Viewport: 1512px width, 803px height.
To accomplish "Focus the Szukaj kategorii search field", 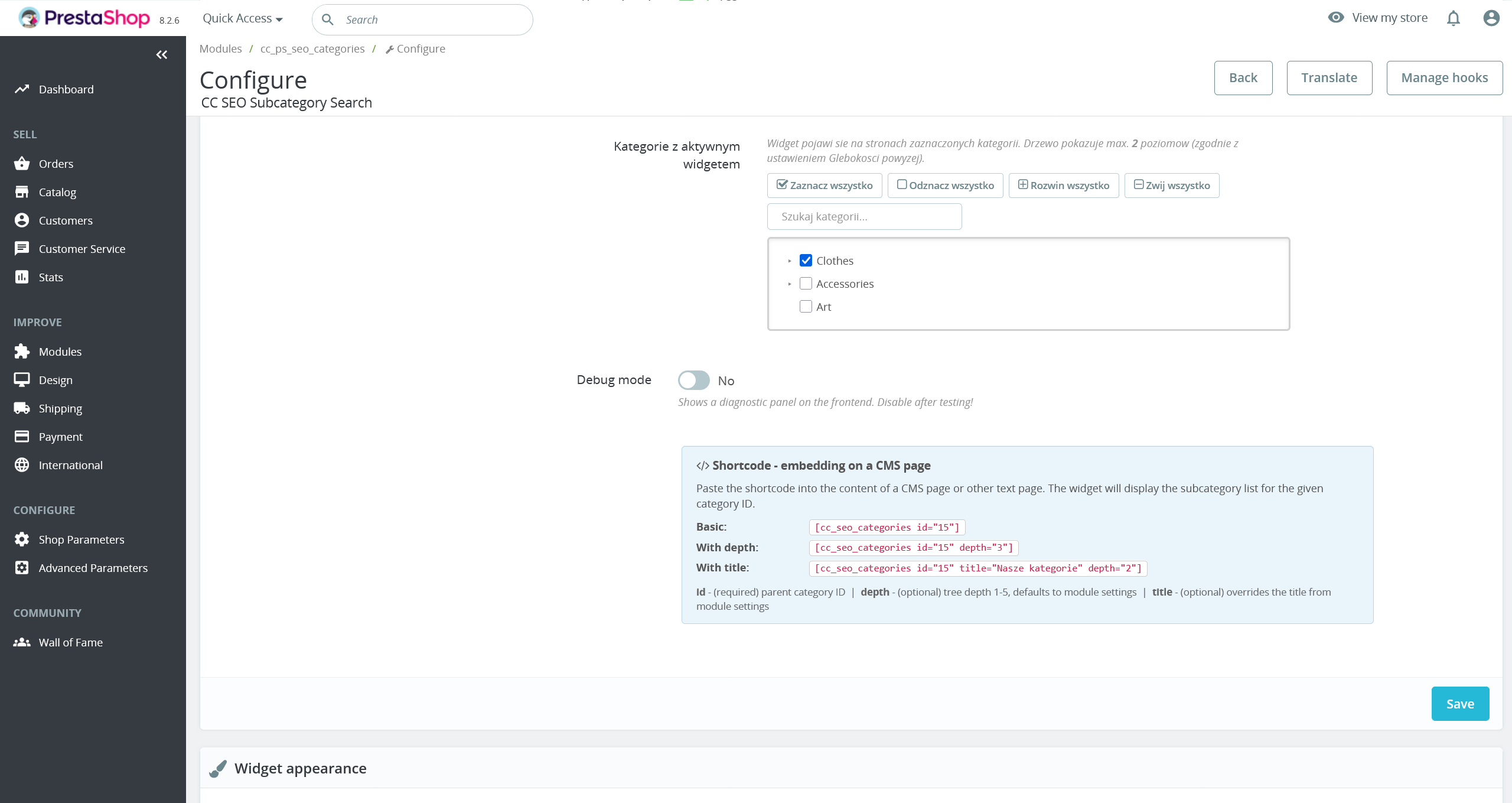I will coord(864,217).
